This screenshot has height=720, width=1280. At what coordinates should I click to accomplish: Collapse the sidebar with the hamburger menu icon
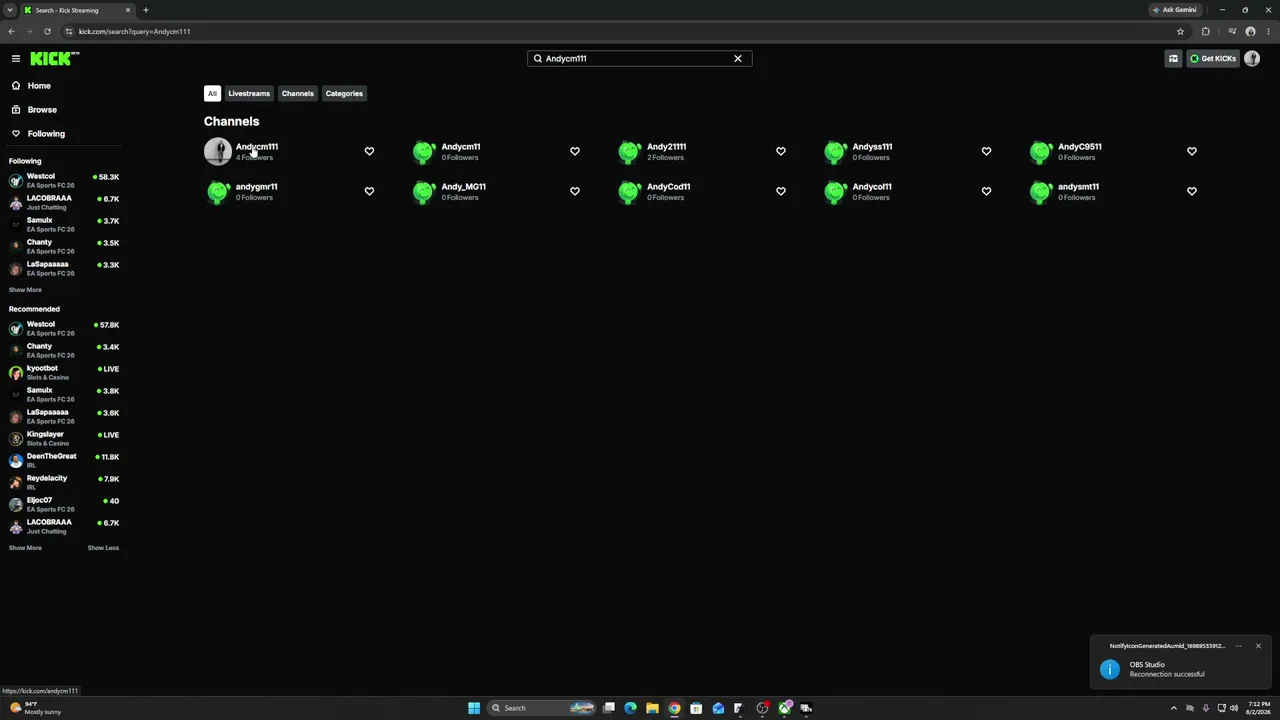[x=16, y=59]
